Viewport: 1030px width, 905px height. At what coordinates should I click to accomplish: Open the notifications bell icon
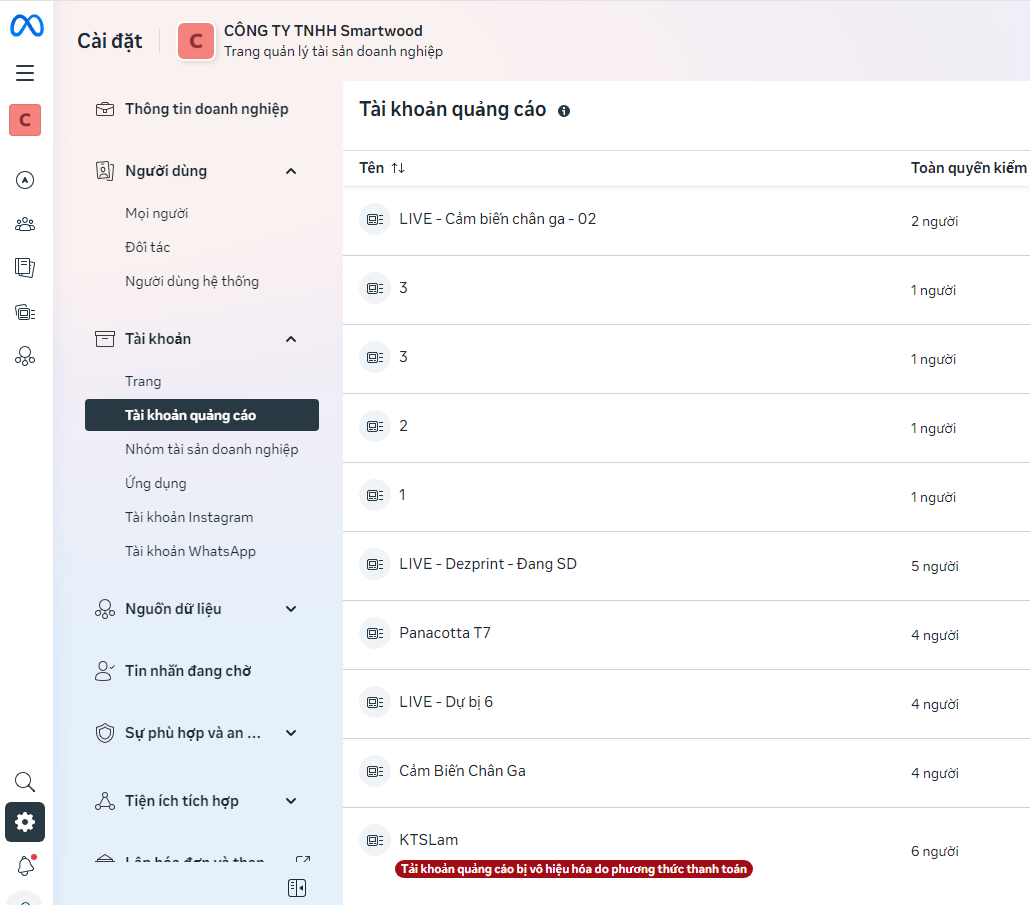25,866
